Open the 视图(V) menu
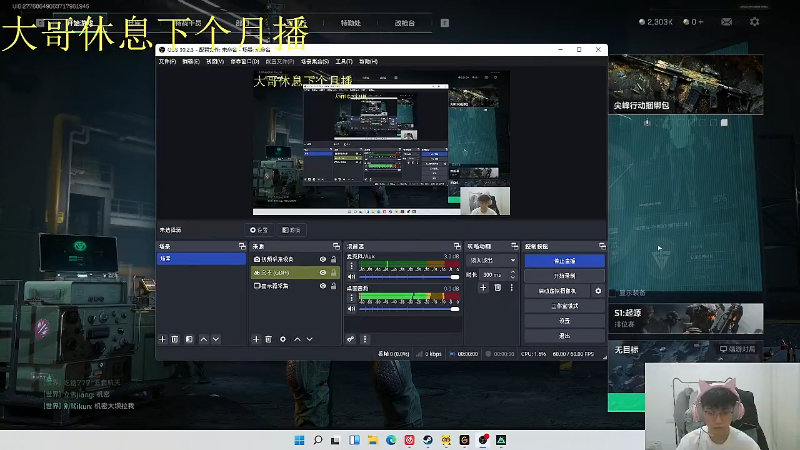 click(215, 61)
